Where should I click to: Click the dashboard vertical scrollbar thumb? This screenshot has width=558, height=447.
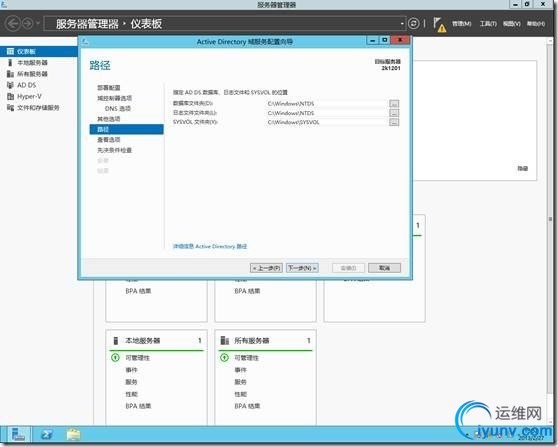550,219
